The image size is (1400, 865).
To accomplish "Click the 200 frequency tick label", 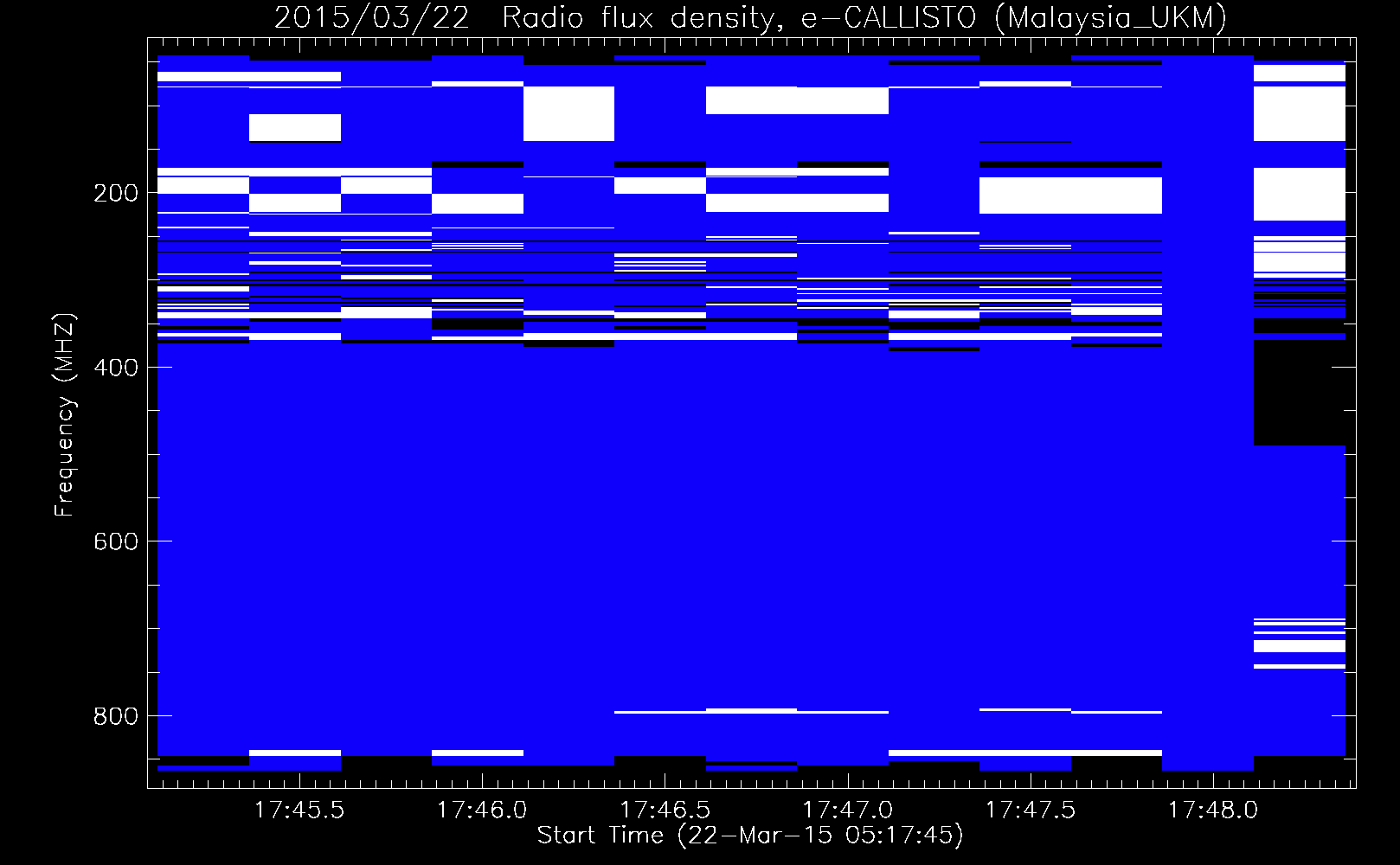I will coord(116,193).
